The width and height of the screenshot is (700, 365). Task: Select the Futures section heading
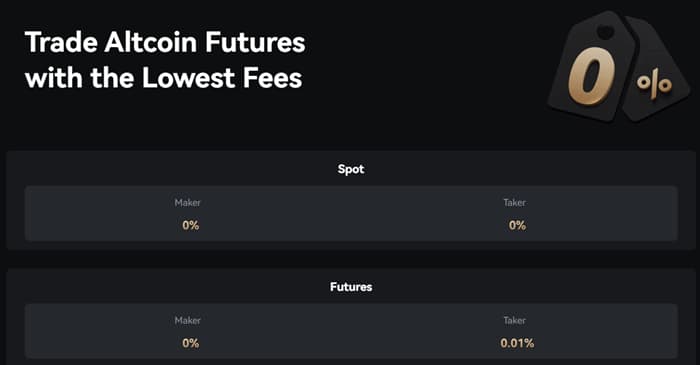click(351, 287)
